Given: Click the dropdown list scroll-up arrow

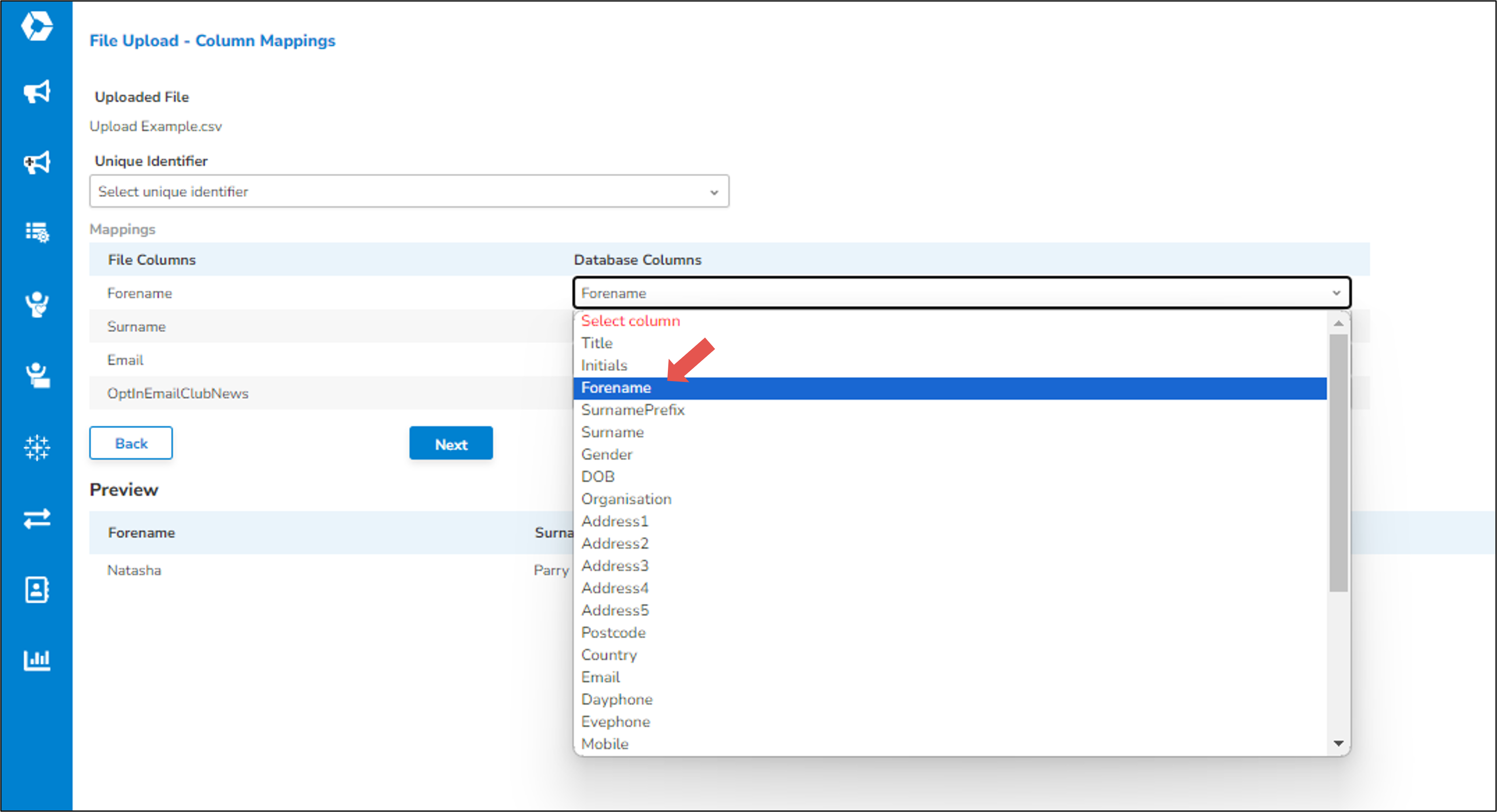Looking at the screenshot, I should click(1338, 323).
